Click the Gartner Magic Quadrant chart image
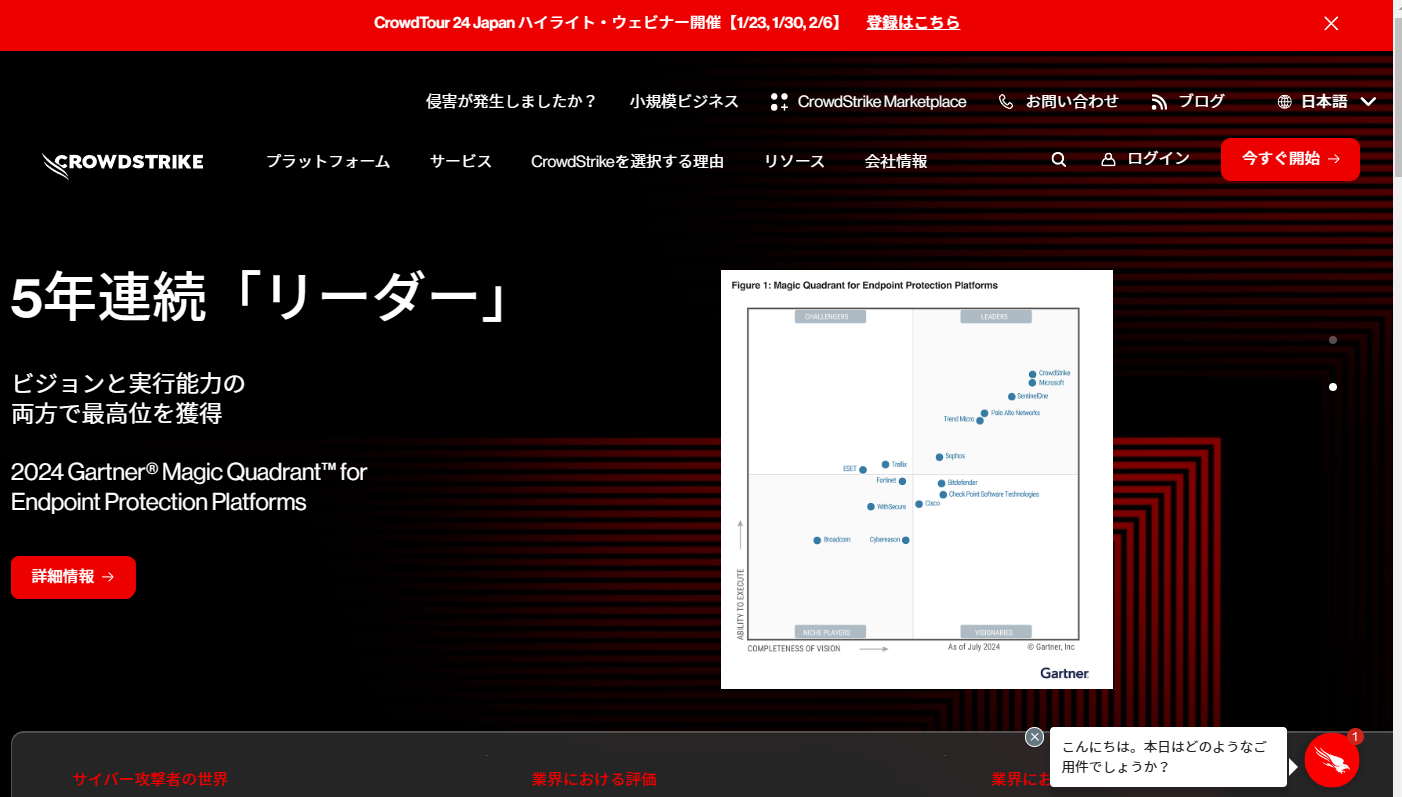The image size is (1402, 797). click(917, 479)
